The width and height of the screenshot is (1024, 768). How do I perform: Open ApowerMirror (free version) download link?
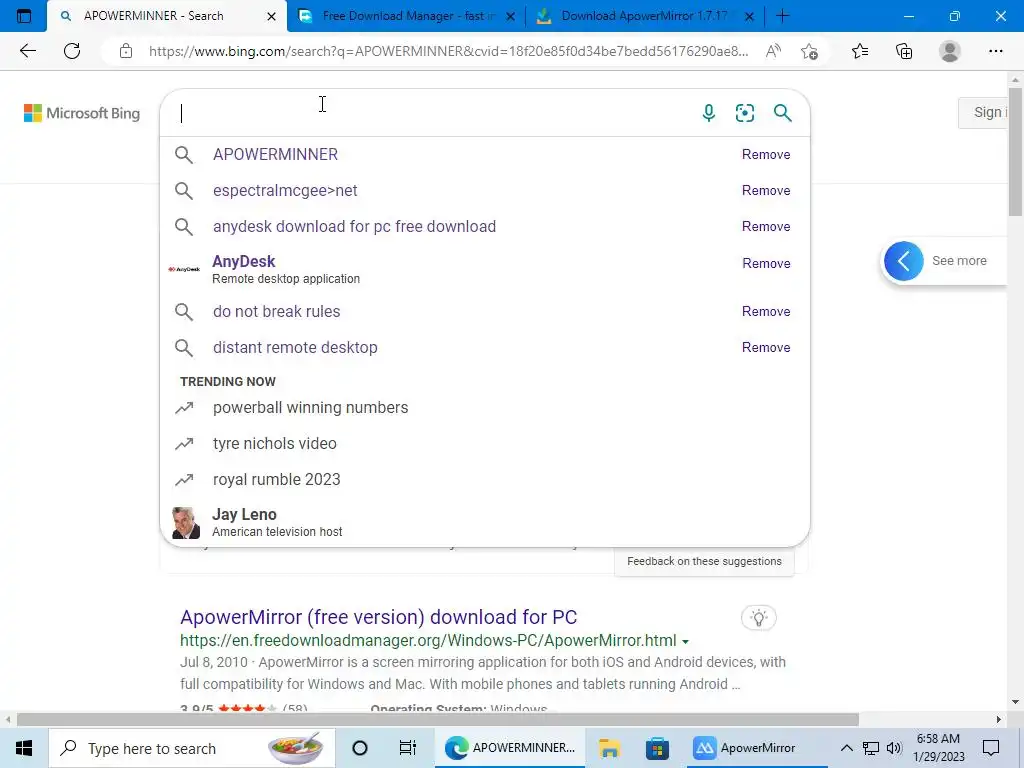(x=378, y=617)
